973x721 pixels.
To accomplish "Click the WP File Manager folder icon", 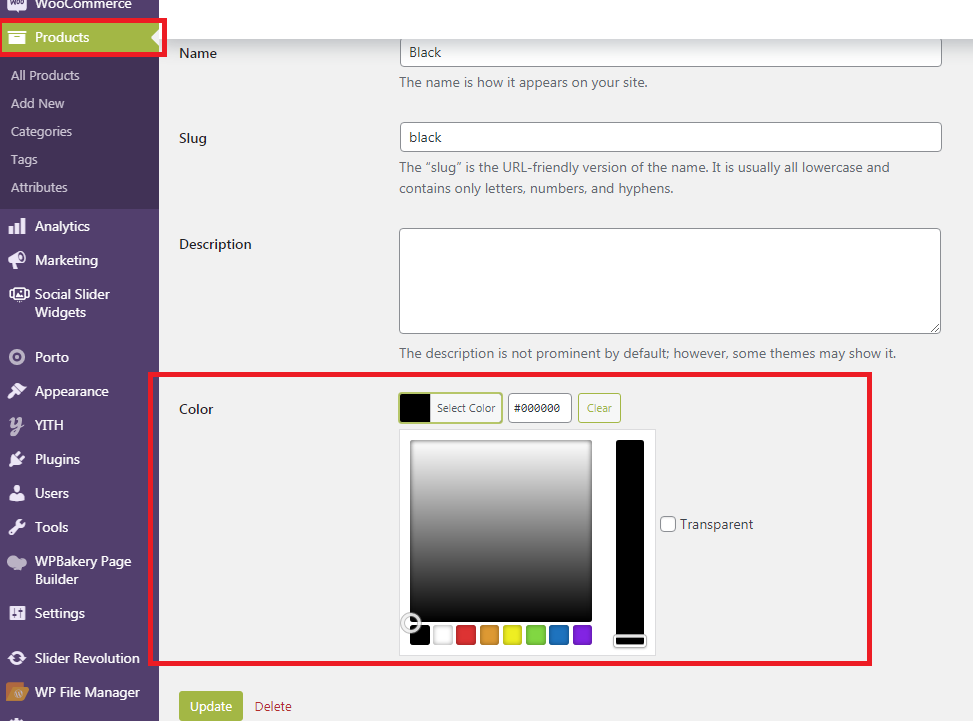I will pos(17,692).
